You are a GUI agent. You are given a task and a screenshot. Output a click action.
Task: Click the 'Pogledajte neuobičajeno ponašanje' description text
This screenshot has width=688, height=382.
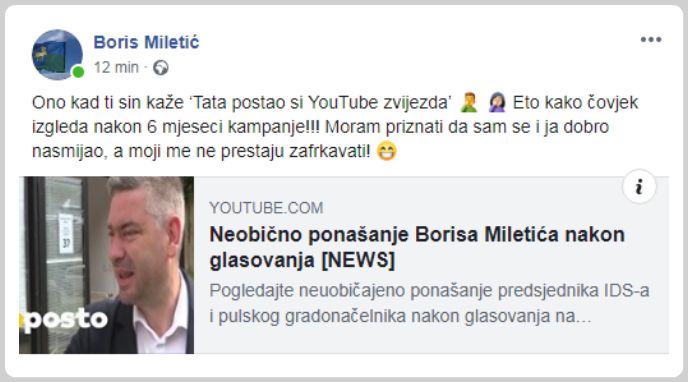pos(429,303)
